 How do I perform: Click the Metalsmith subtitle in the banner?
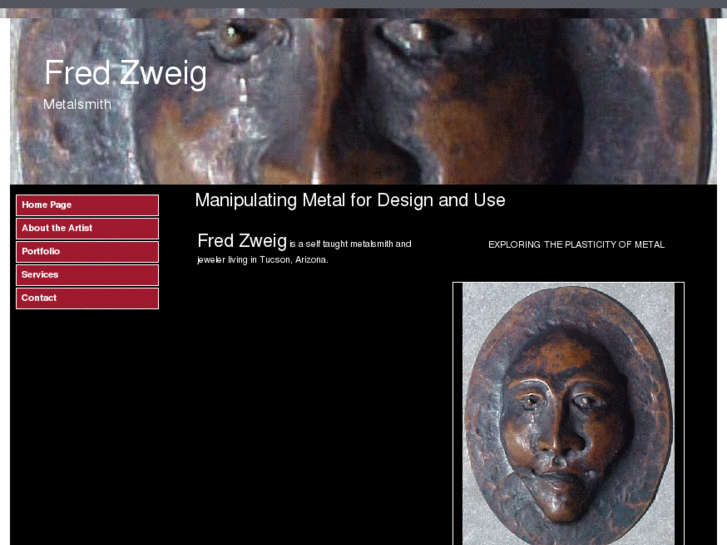(x=77, y=104)
